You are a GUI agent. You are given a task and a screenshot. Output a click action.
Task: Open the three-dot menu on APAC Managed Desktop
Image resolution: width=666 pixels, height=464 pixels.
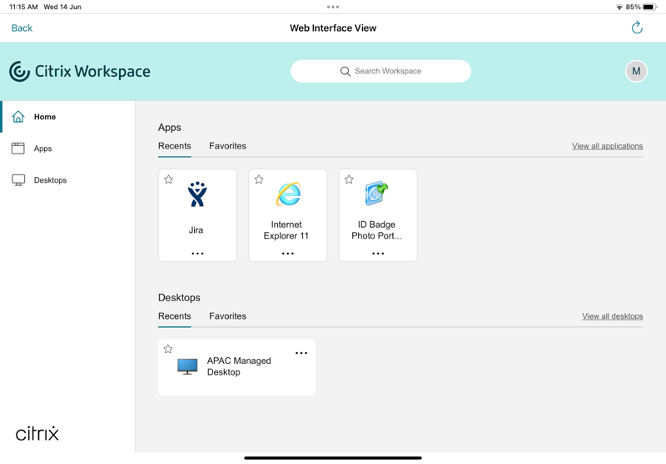[x=301, y=353]
